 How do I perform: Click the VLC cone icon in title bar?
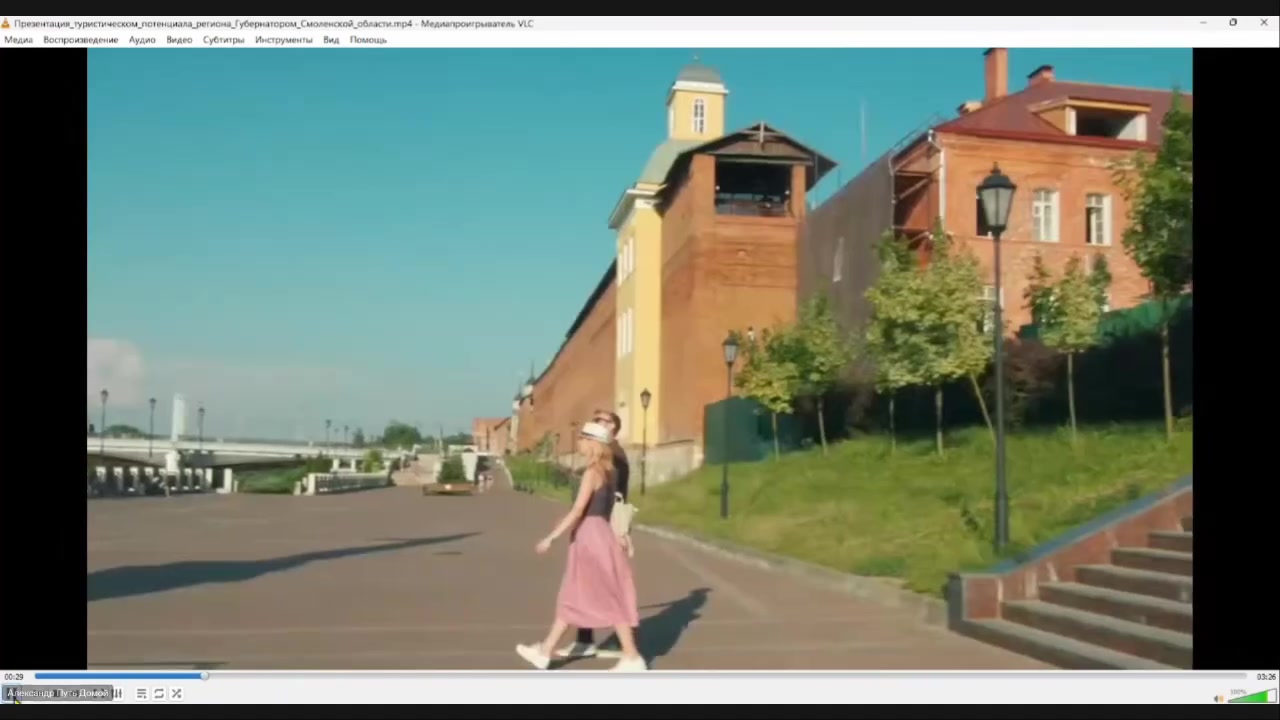click(x=6, y=23)
